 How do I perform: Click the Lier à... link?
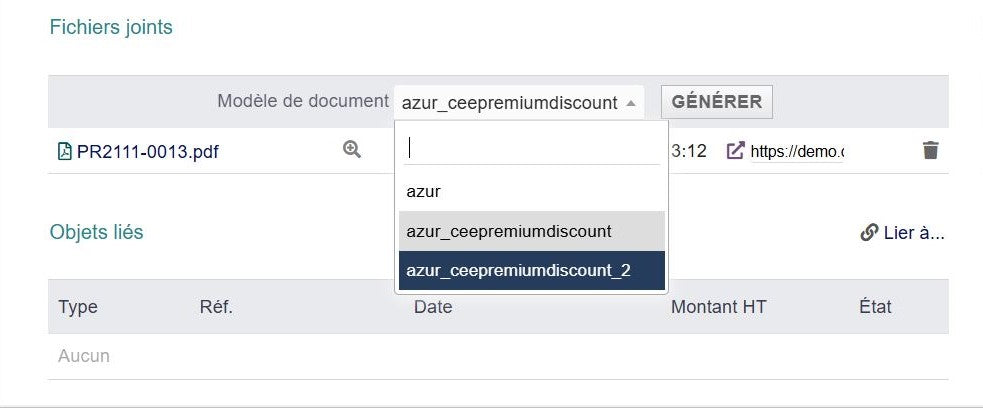(913, 233)
